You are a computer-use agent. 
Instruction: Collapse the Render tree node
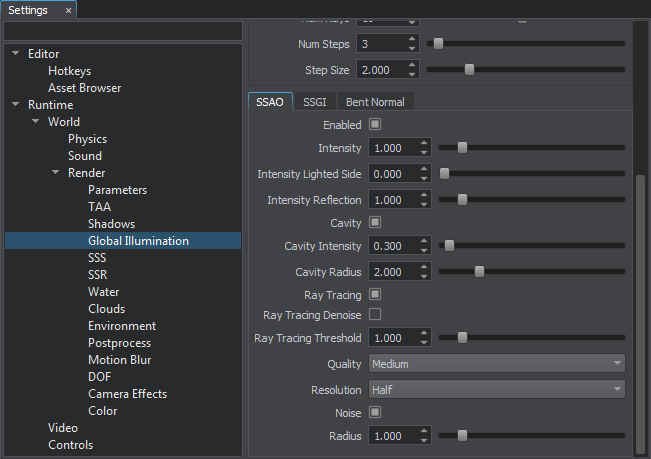coord(56,173)
